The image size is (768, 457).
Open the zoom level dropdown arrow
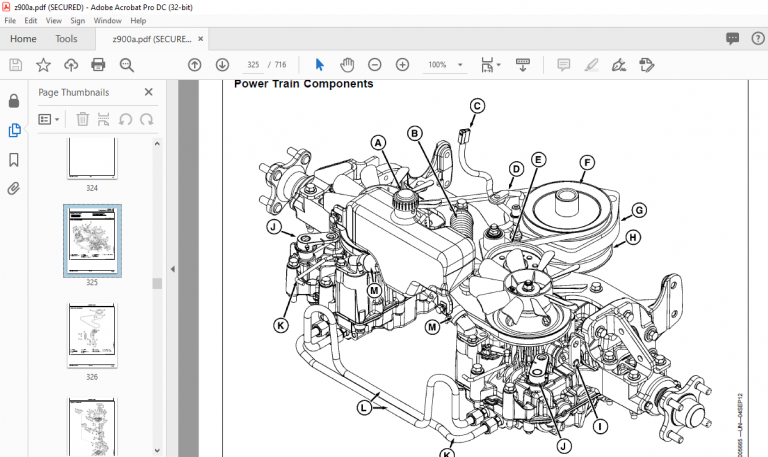[460, 65]
